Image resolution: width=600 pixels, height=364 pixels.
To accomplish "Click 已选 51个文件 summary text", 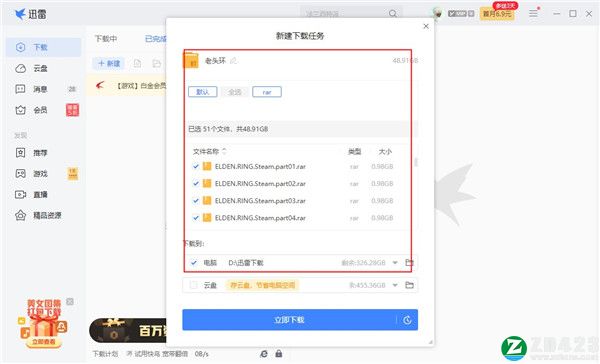I will [228, 129].
